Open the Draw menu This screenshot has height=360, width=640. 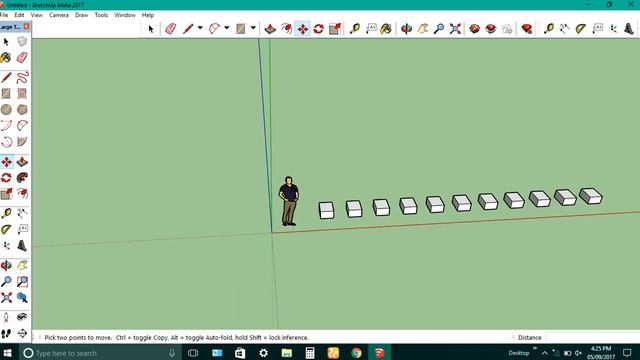82,15
